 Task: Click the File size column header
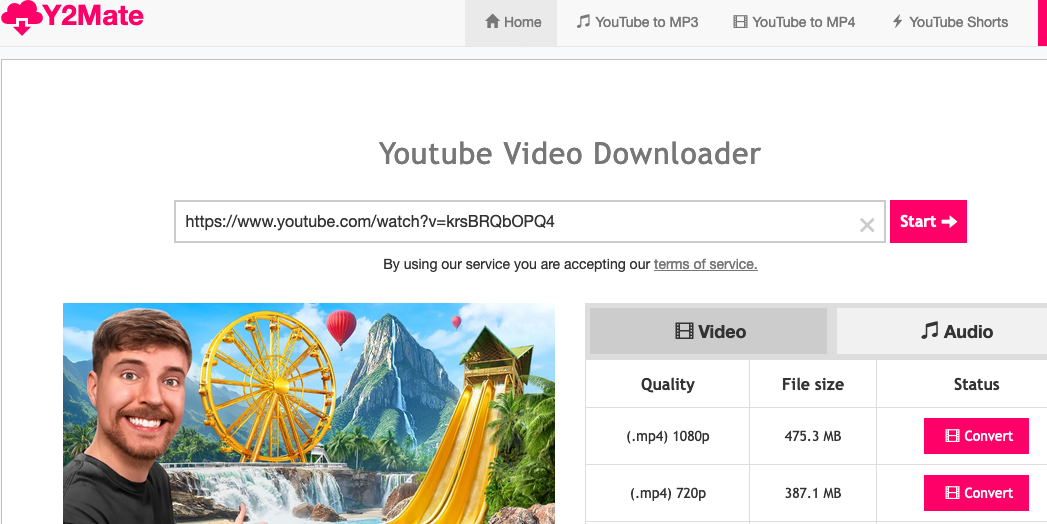813,384
